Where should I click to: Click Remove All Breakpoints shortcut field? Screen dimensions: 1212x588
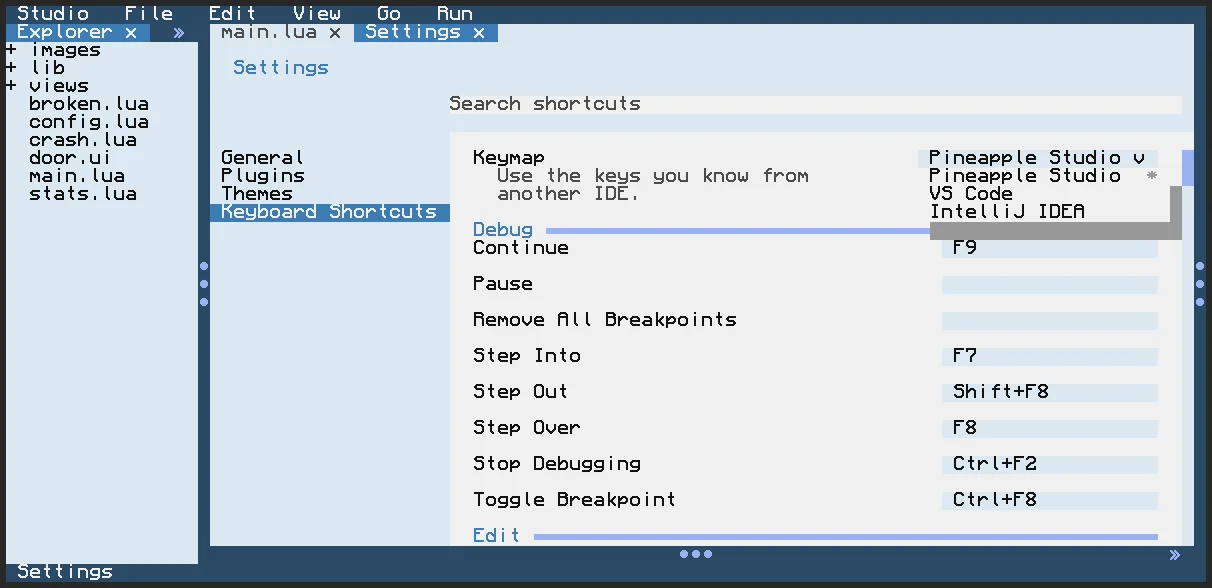pos(1050,321)
